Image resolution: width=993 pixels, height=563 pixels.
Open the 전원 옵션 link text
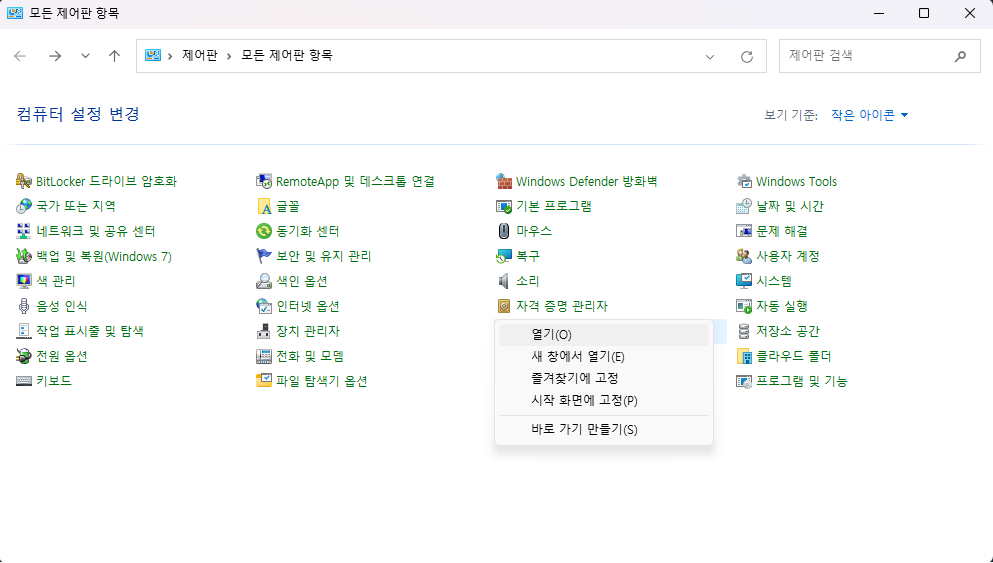[x=61, y=357]
